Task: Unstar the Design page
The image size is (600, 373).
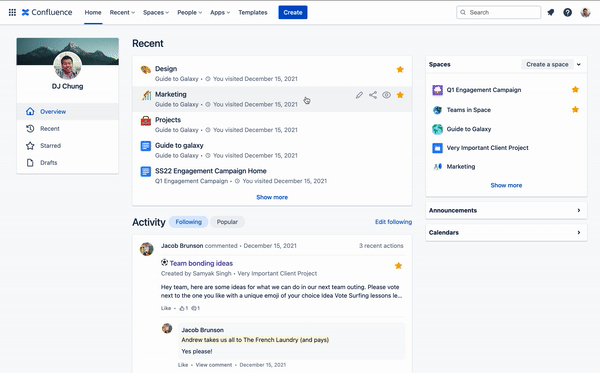Action: 400,69
